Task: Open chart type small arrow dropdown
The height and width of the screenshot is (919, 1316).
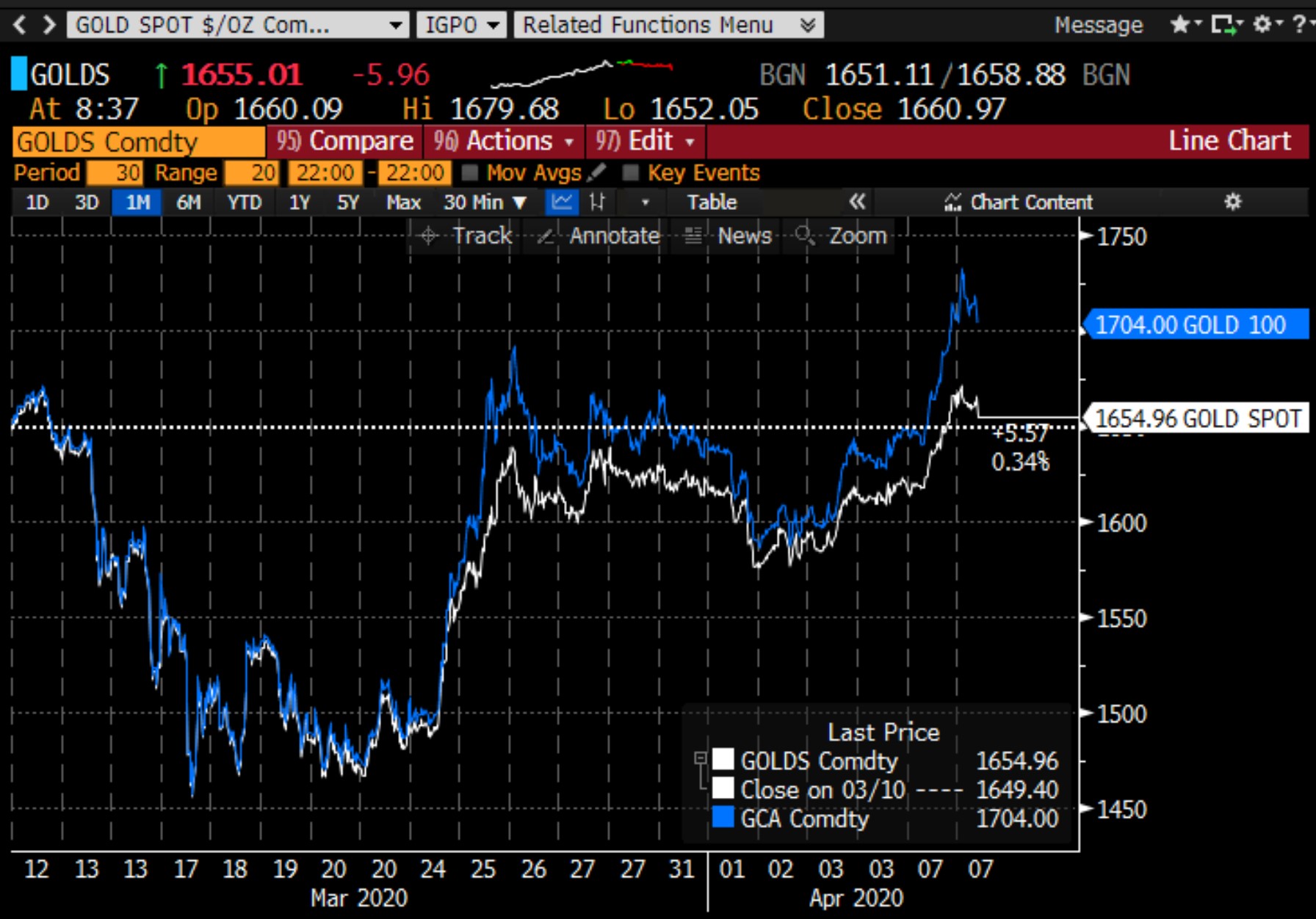Action: coord(645,202)
